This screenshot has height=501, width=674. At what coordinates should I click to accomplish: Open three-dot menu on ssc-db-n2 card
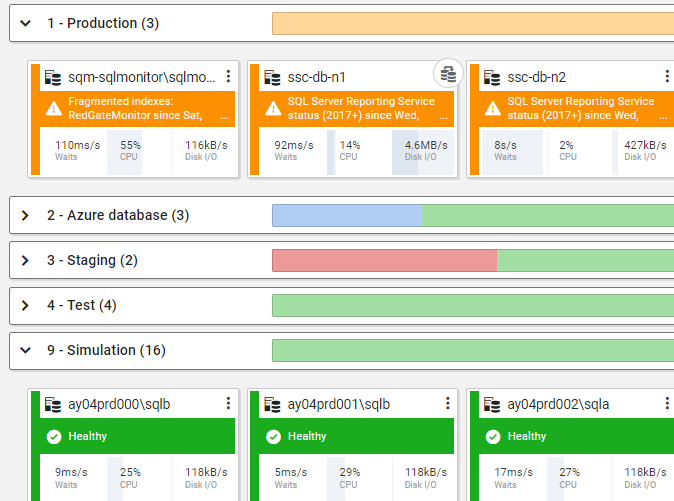(x=667, y=77)
